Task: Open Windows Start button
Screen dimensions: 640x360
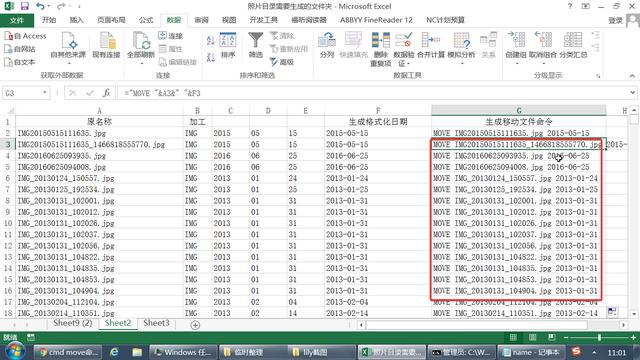Action: (x=15, y=351)
